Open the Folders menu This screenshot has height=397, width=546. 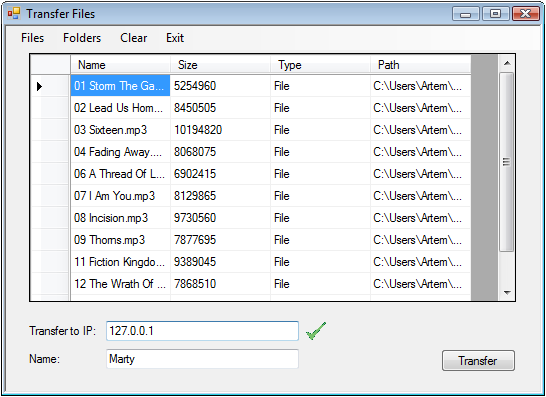pos(82,38)
